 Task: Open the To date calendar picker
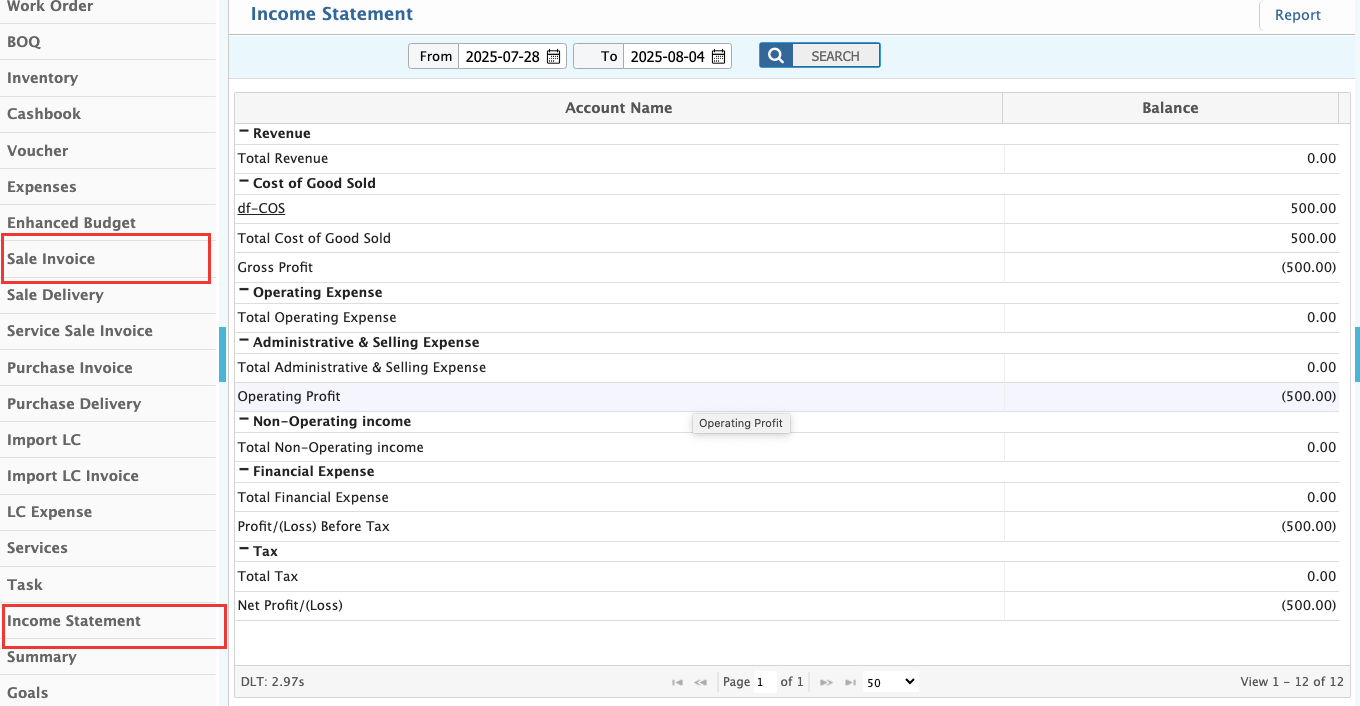[718, 56]
